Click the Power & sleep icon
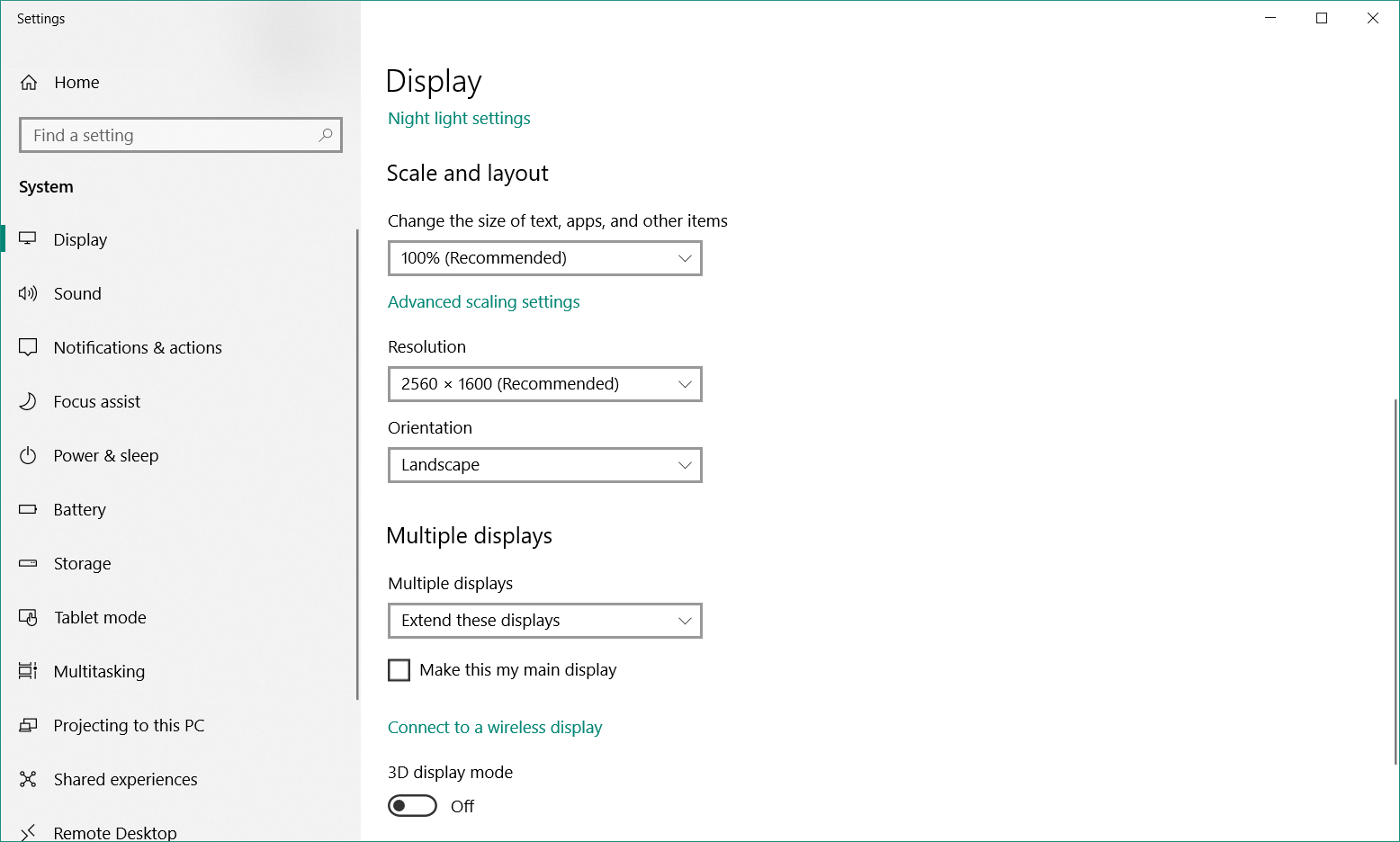This screenshot has height=842, width=1400. pyautogui.click(x=28, y=455)
